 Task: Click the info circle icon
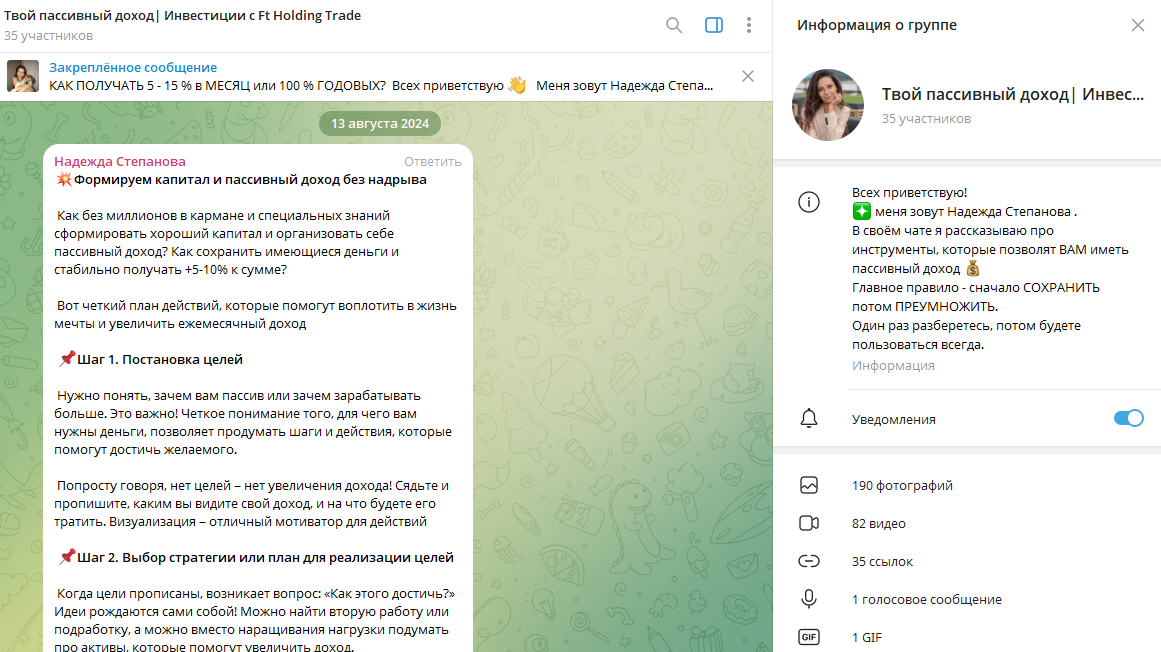(x=809, y=202)
